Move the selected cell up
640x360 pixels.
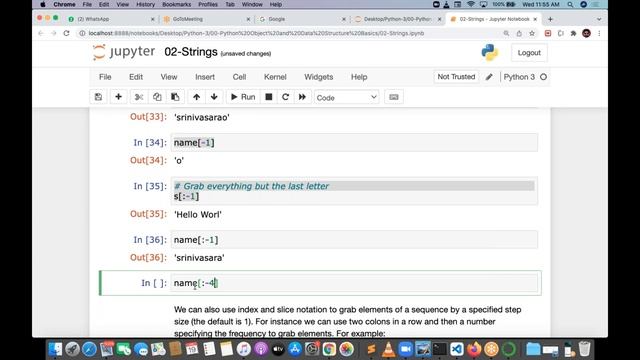click(x=196, y=97)
